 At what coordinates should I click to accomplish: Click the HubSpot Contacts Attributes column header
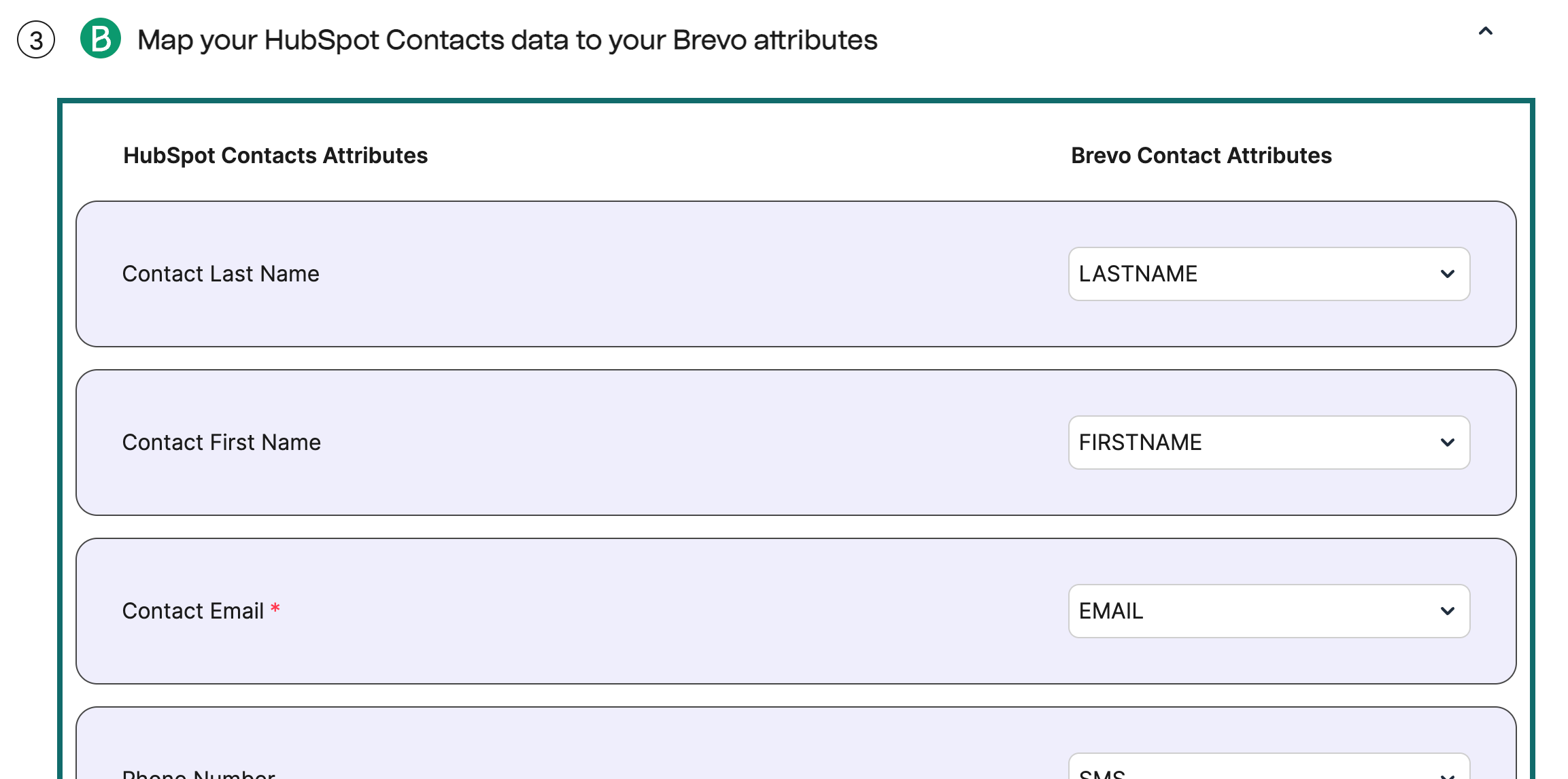(x=275, y=155)
